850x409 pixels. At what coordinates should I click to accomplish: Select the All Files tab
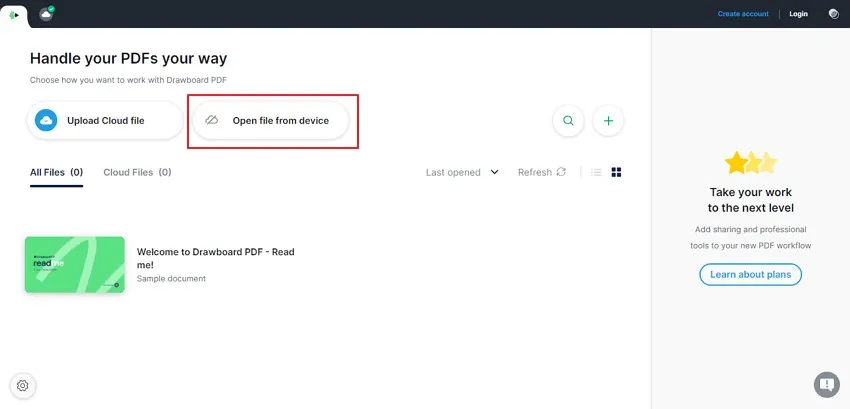click(x=56, y=172)
